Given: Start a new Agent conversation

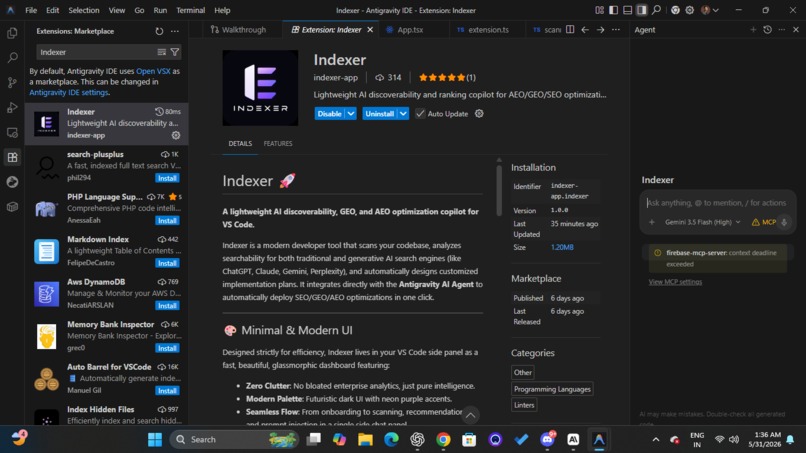Looking at the screenshot, I should pyautogui.click(x=753, y=30).
